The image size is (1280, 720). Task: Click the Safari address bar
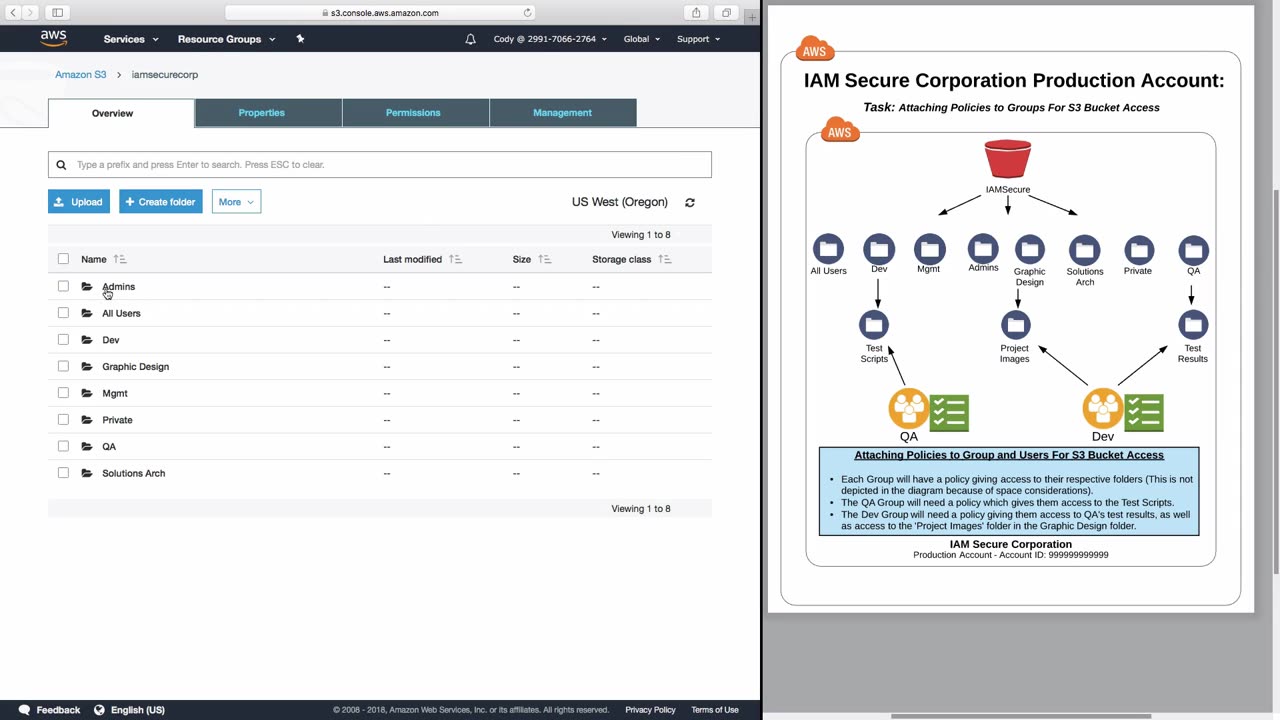[380, 13]
